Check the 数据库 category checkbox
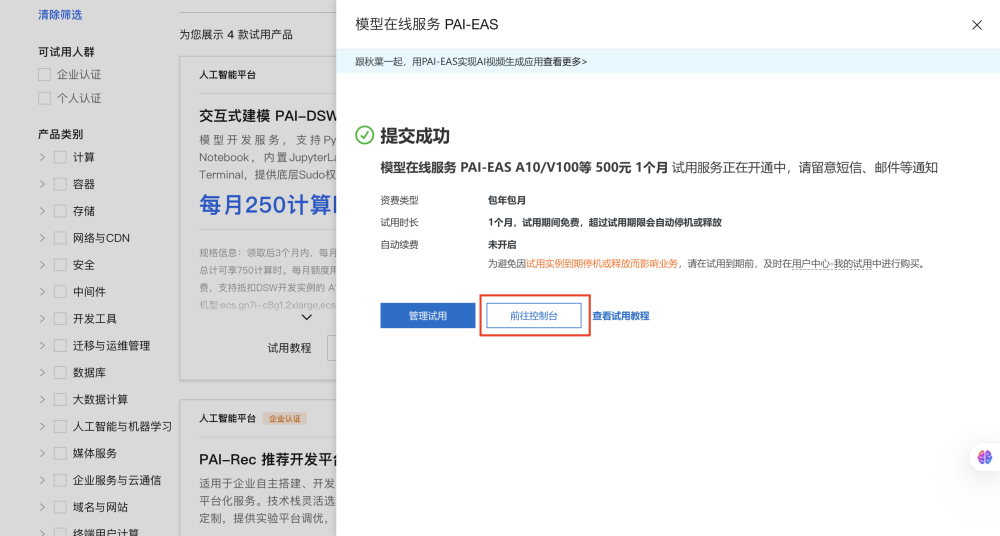 coord(61,372)
